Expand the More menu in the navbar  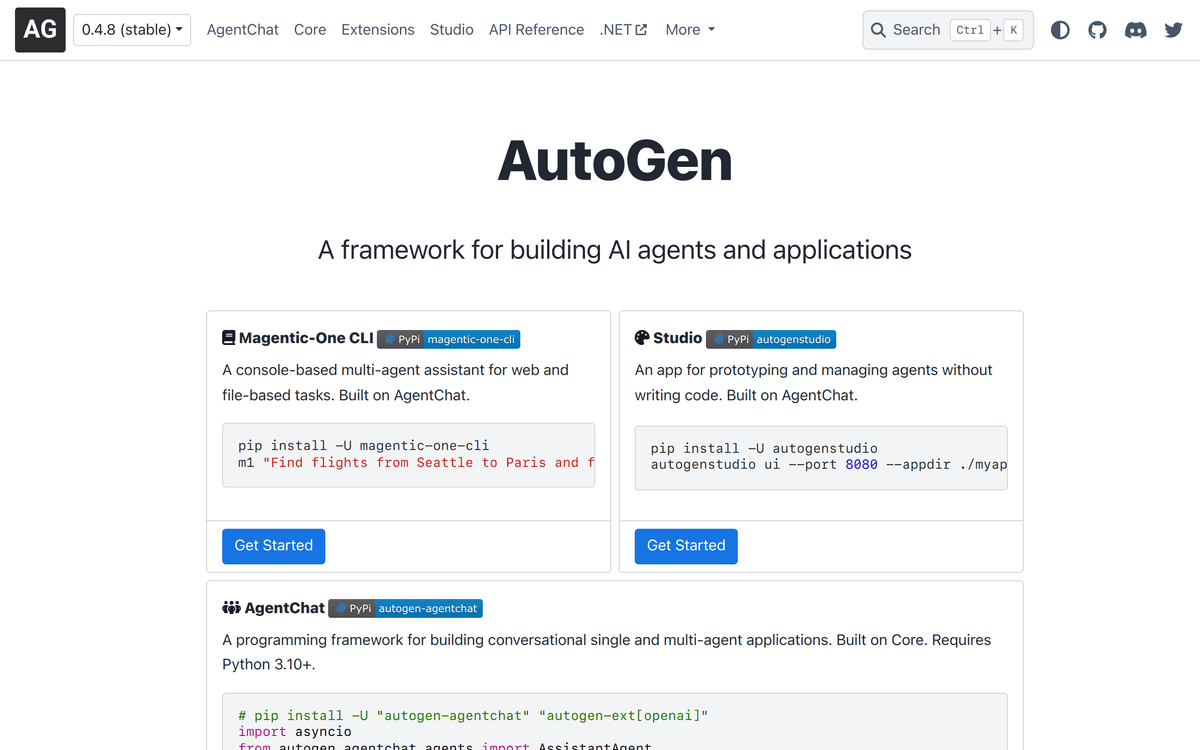[x=689, y=29]
